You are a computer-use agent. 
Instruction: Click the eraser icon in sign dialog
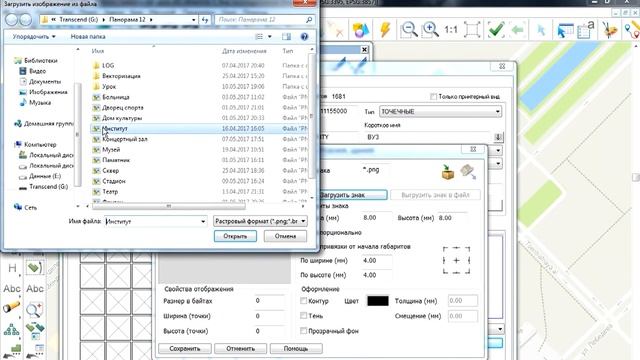[x=468, y=171]
